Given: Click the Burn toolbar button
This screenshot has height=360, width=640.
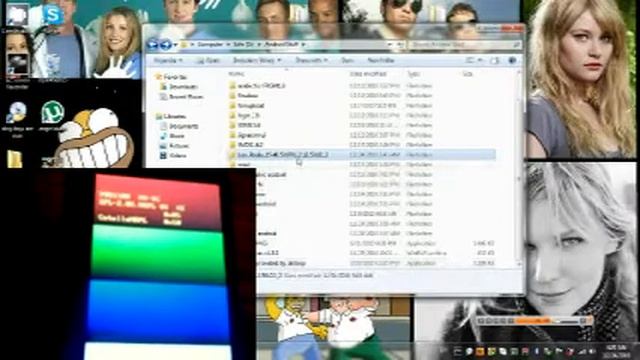Looking at the screenshot, I should pyautogui.click(x=347, y=60).
